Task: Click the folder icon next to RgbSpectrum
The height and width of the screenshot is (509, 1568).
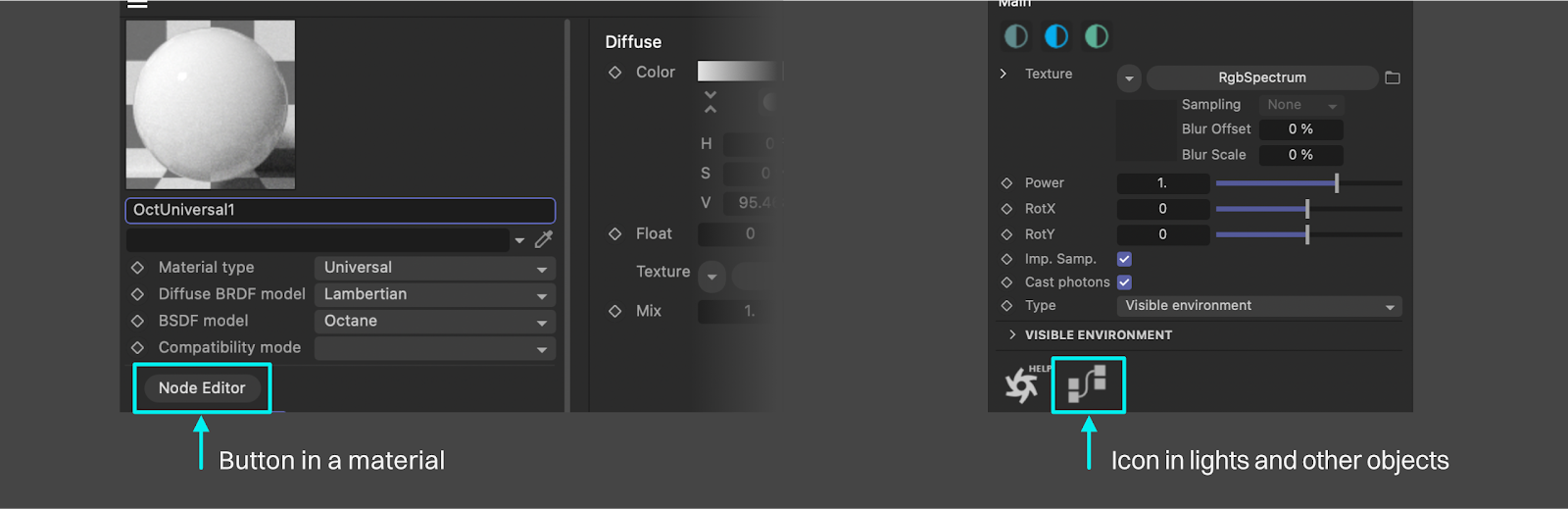Action: pyautogui.click(x=1392, y=77)
